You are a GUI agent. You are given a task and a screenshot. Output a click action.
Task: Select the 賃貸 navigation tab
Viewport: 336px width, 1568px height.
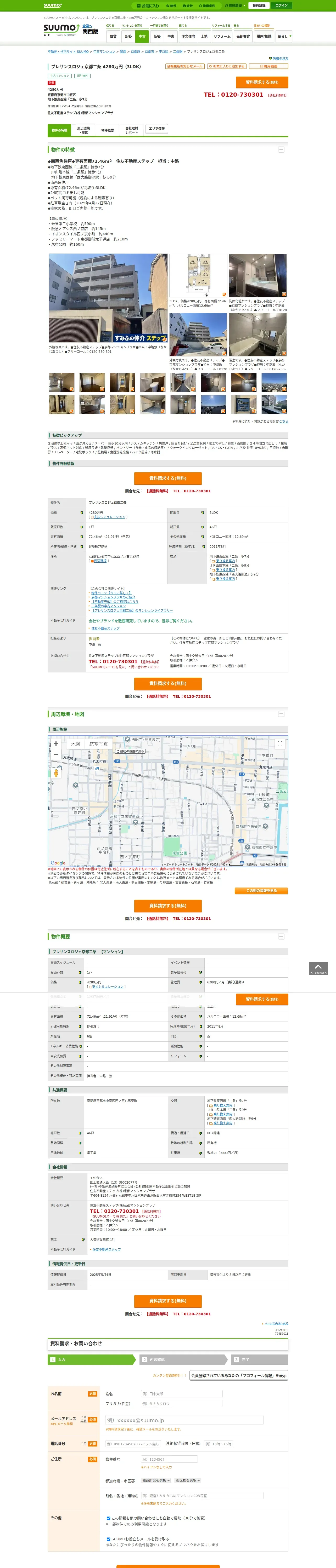[x=113, y=37]
